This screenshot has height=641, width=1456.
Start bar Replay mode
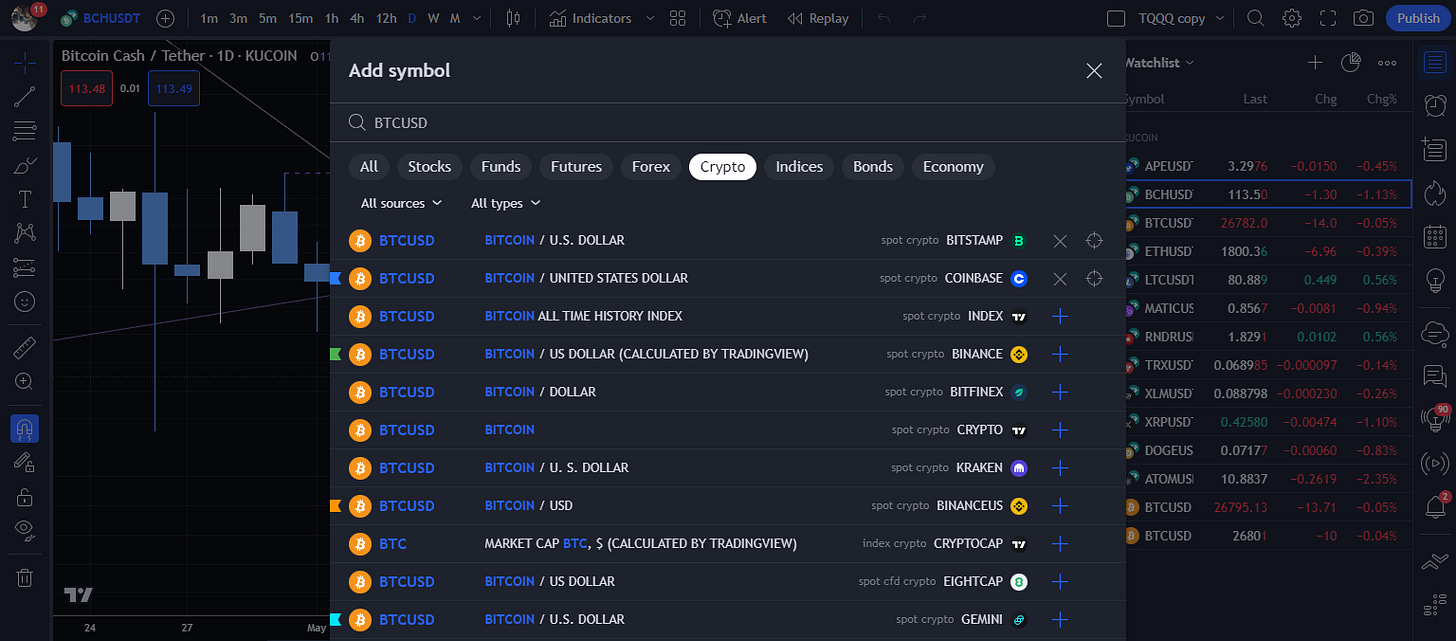818,18
